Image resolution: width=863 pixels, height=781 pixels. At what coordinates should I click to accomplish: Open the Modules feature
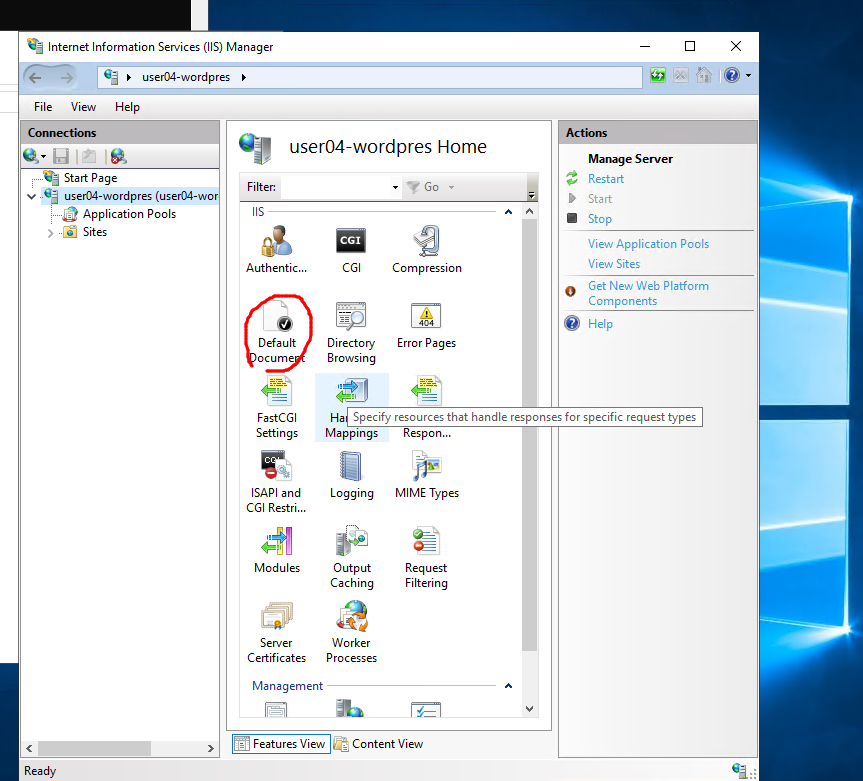tap(277, 550)
